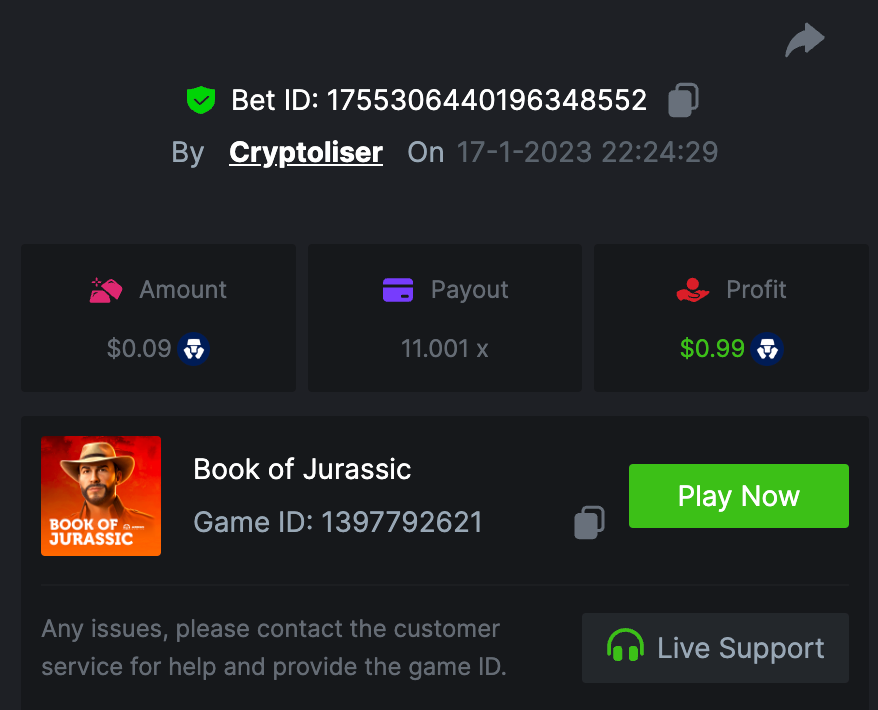The height and width of the screenshot is (710, 878).
Task: Copy the Game ID number
Action: click(589, 522)
